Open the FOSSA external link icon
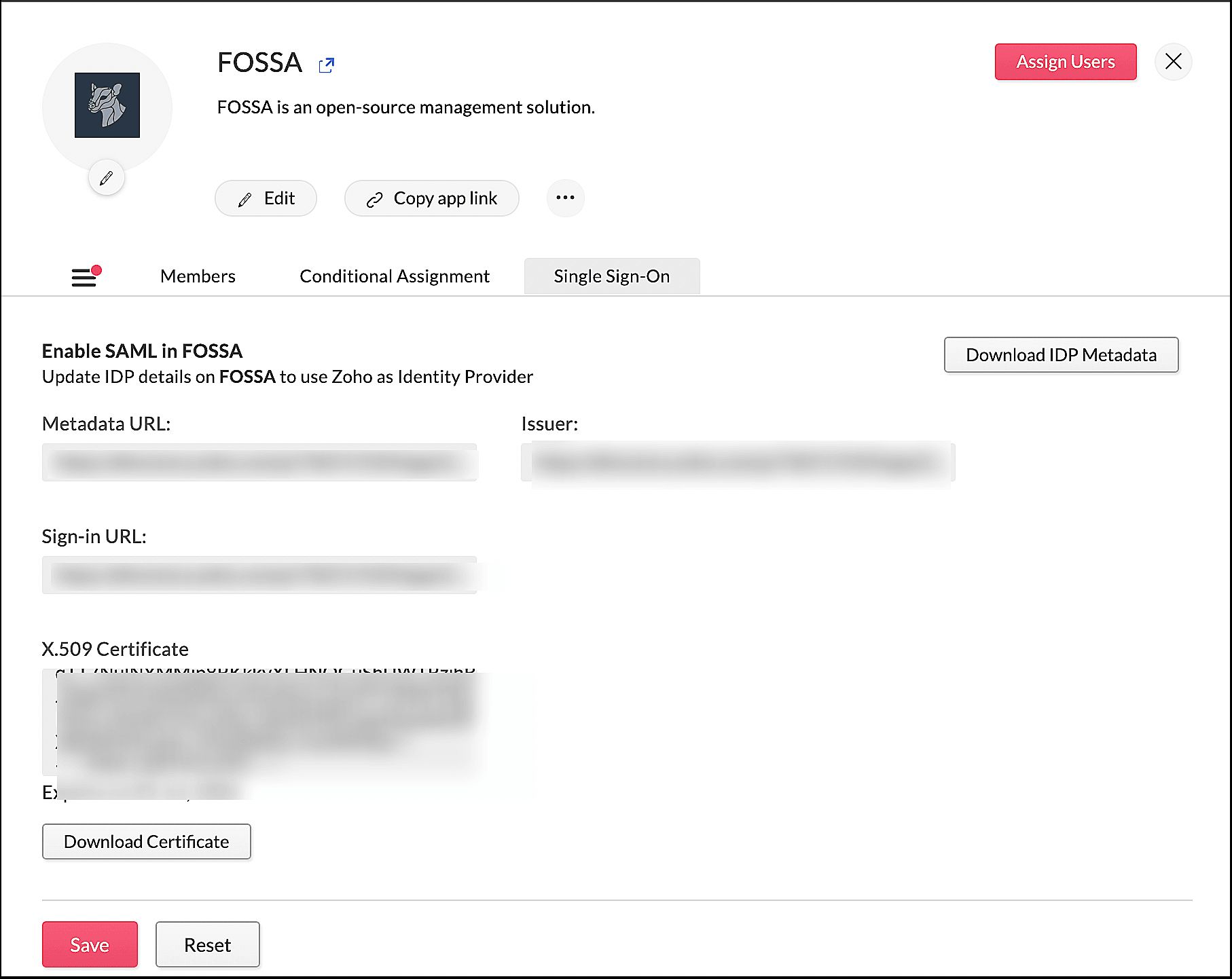 [x=327, y=65]
